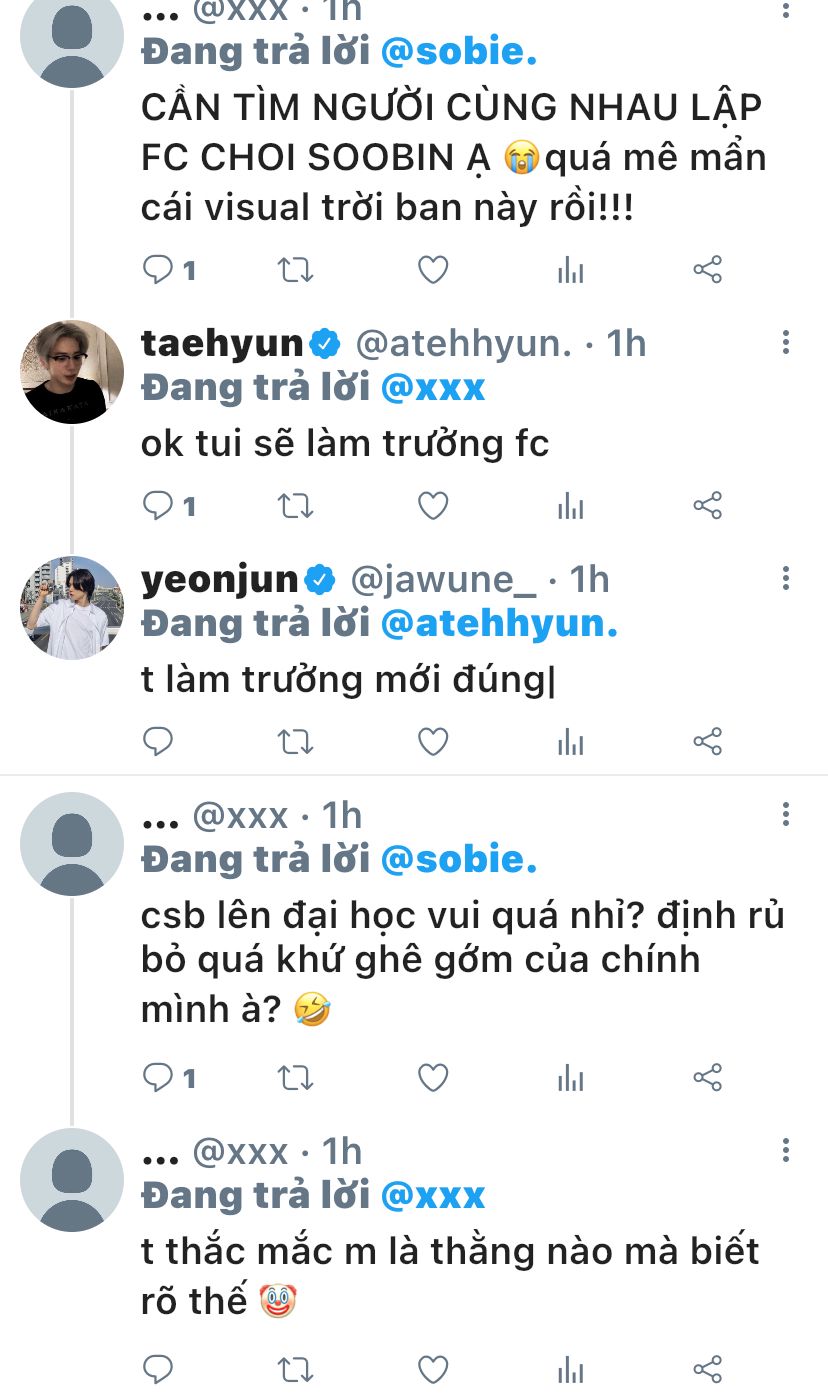The width and height of the screenshot is (828, 1394).
Task: Like yeonjun's reply tweet
Action: [x=432, y=742]
